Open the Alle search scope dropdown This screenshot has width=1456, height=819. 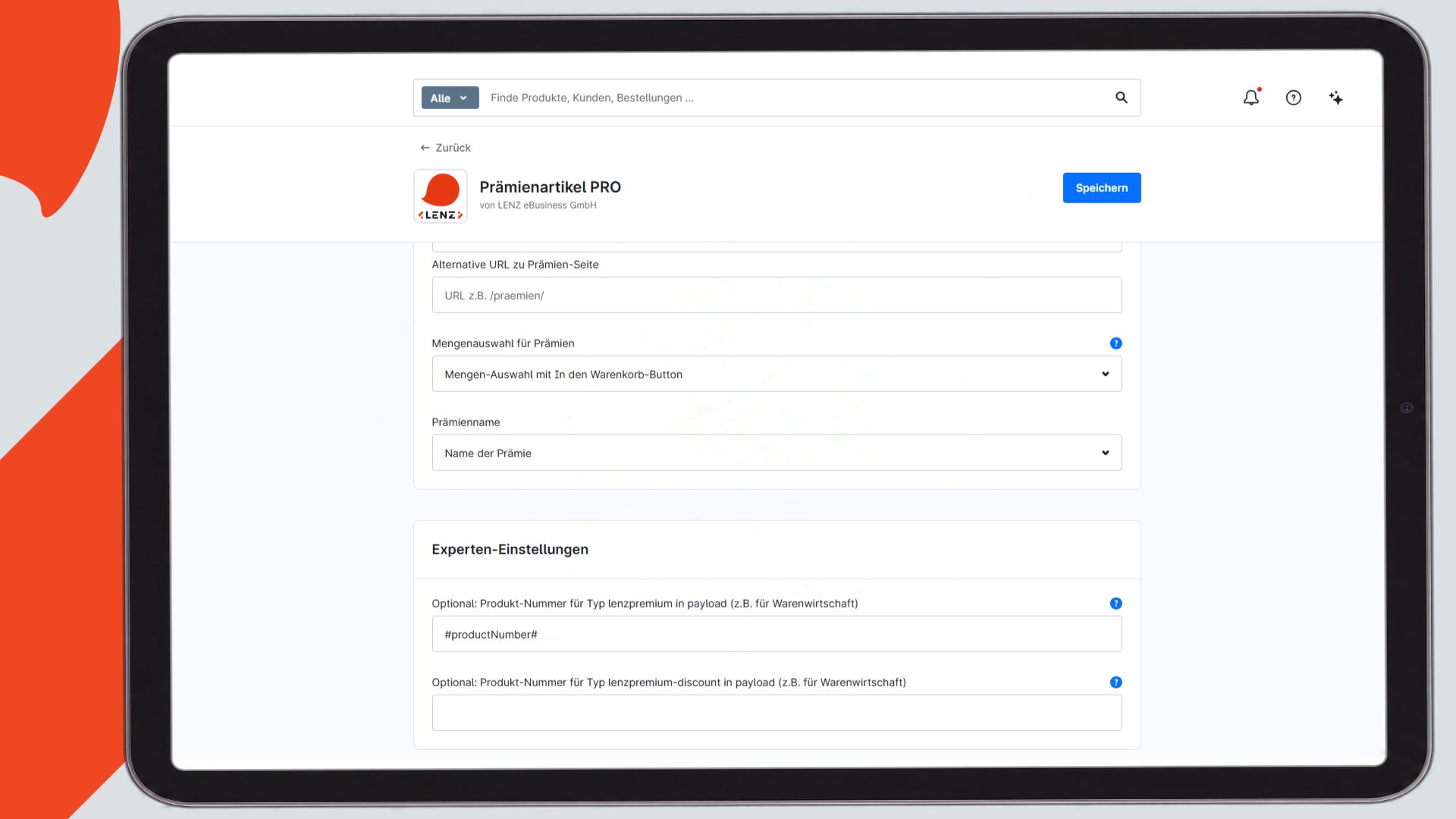point(450,98)
